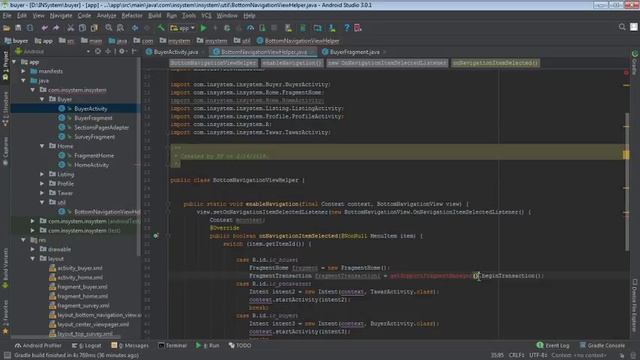This screenshot has height=360, width=640.
Task: Open the profiler gauge toolbar icon
Action: pyautogui.click(x=250, y=28)
